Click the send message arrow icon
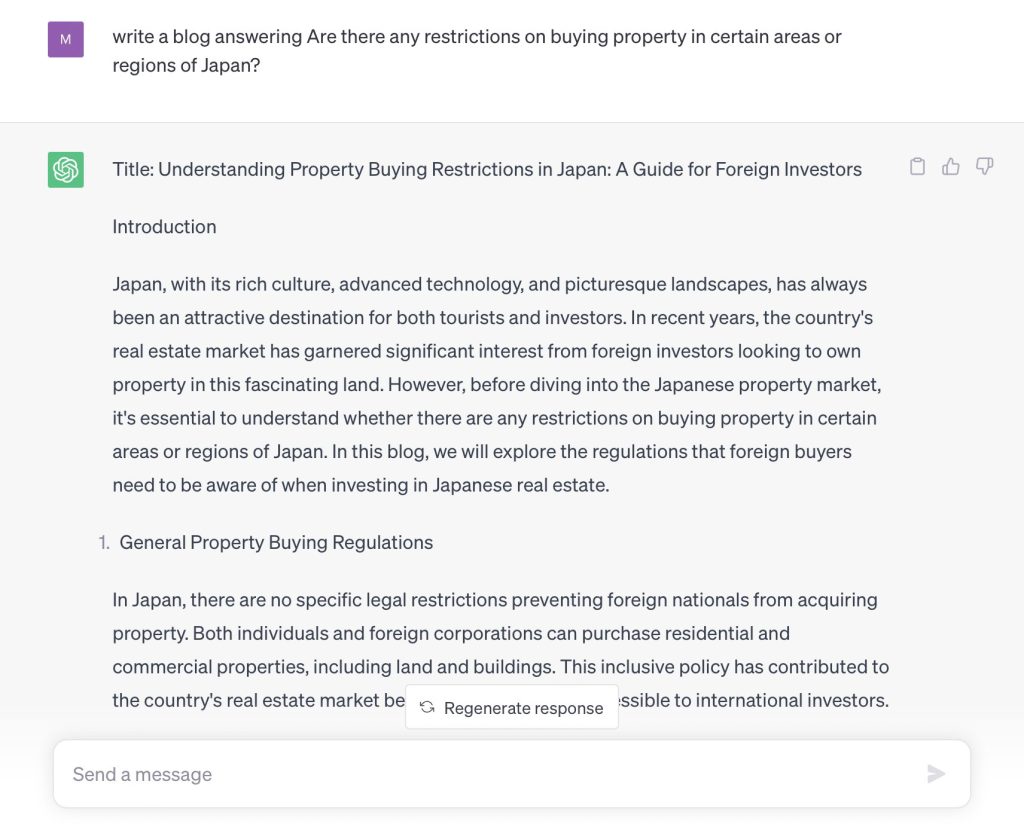The height and width of the screenshot is (824, 1024). point(936,774)
